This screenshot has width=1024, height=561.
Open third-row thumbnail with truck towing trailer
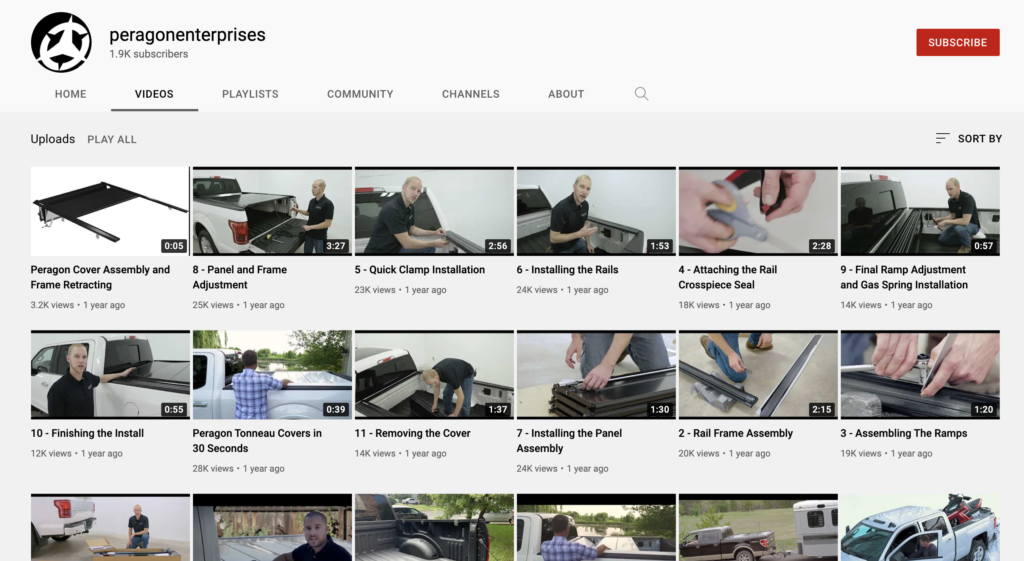click(x=758, y=527)
